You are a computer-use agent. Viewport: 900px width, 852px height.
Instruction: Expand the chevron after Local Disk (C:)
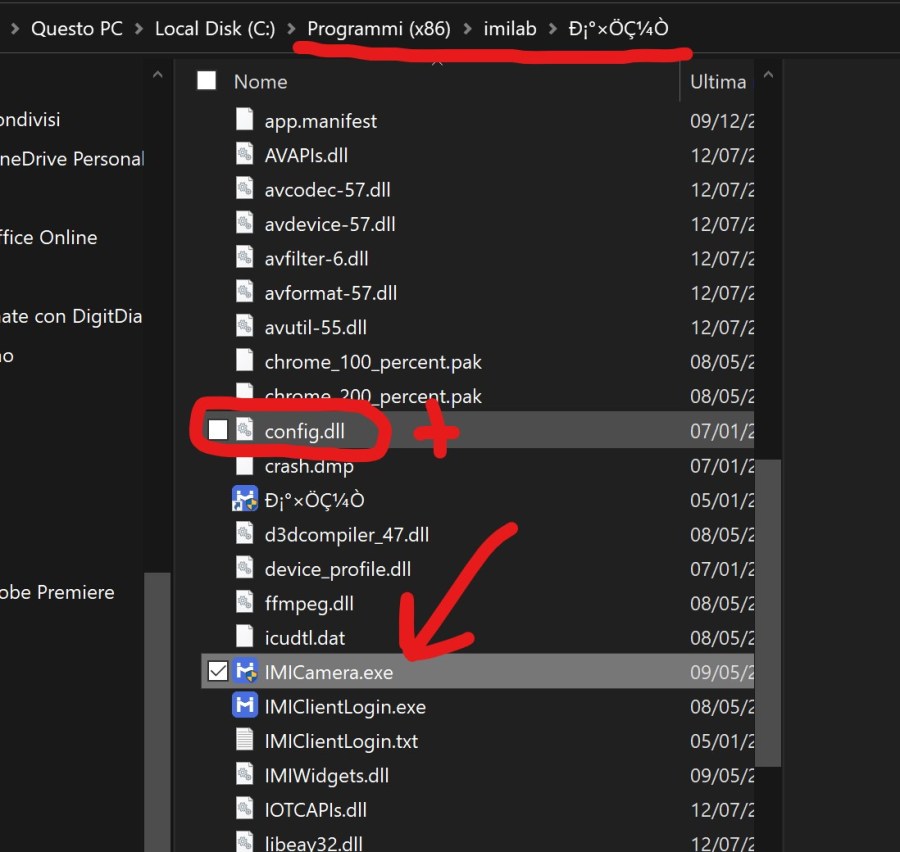291,29
